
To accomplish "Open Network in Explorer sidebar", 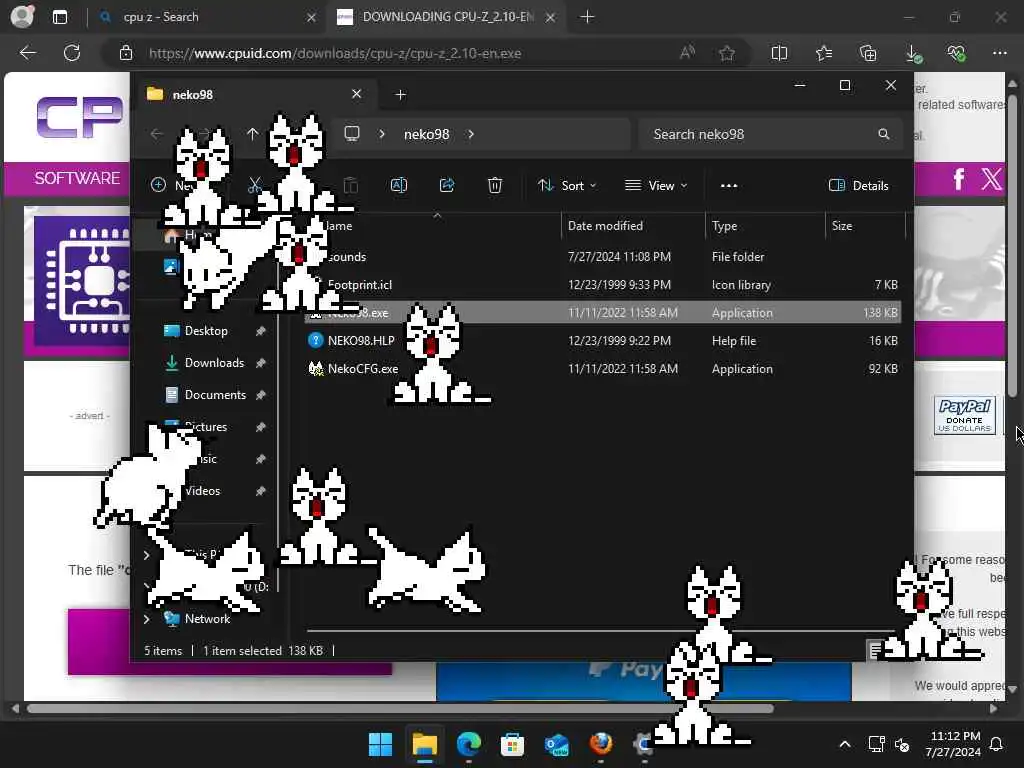I will (x=207, y=618).
